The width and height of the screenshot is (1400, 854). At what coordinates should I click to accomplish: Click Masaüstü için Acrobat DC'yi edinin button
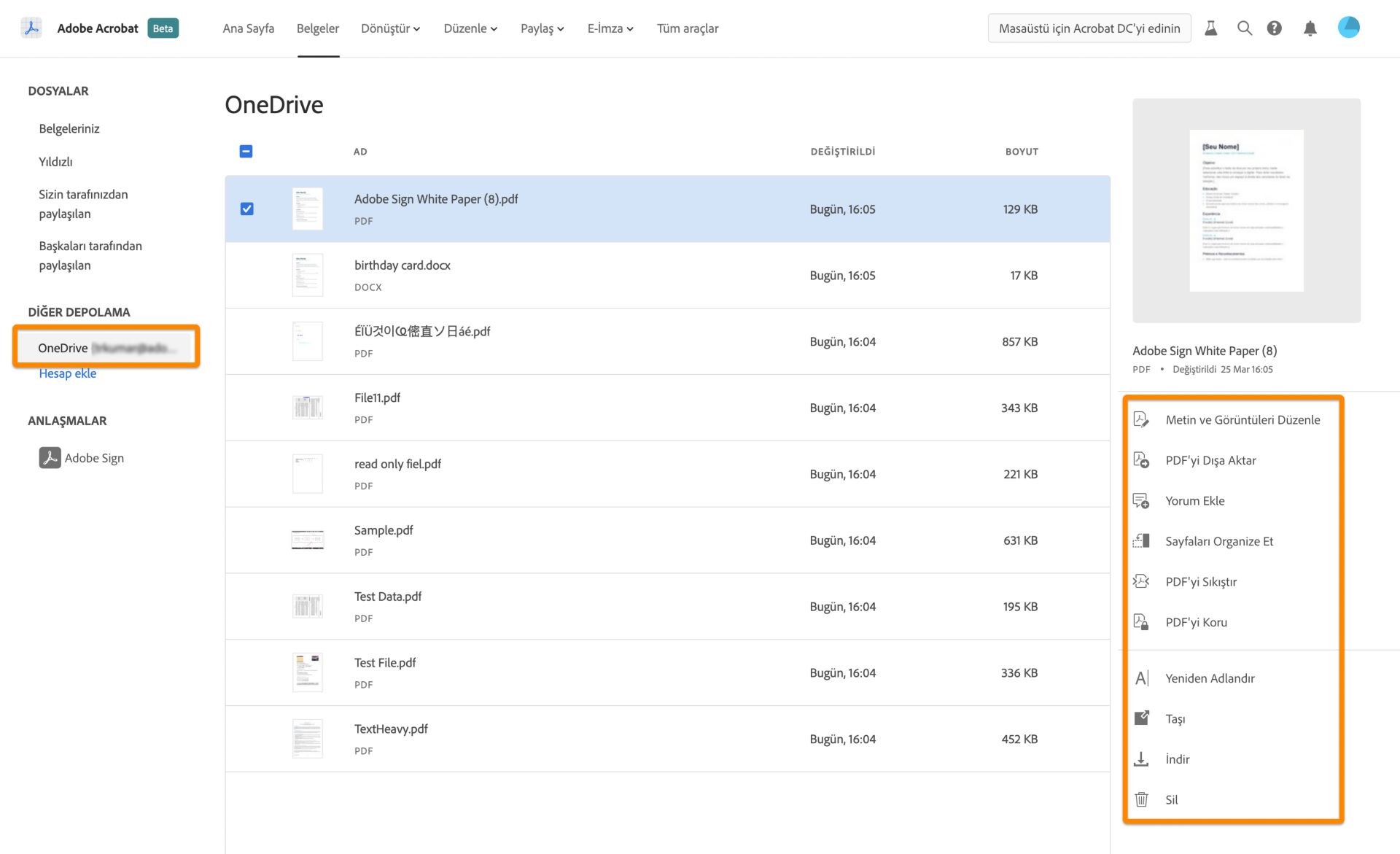[x=1089, y=28]
